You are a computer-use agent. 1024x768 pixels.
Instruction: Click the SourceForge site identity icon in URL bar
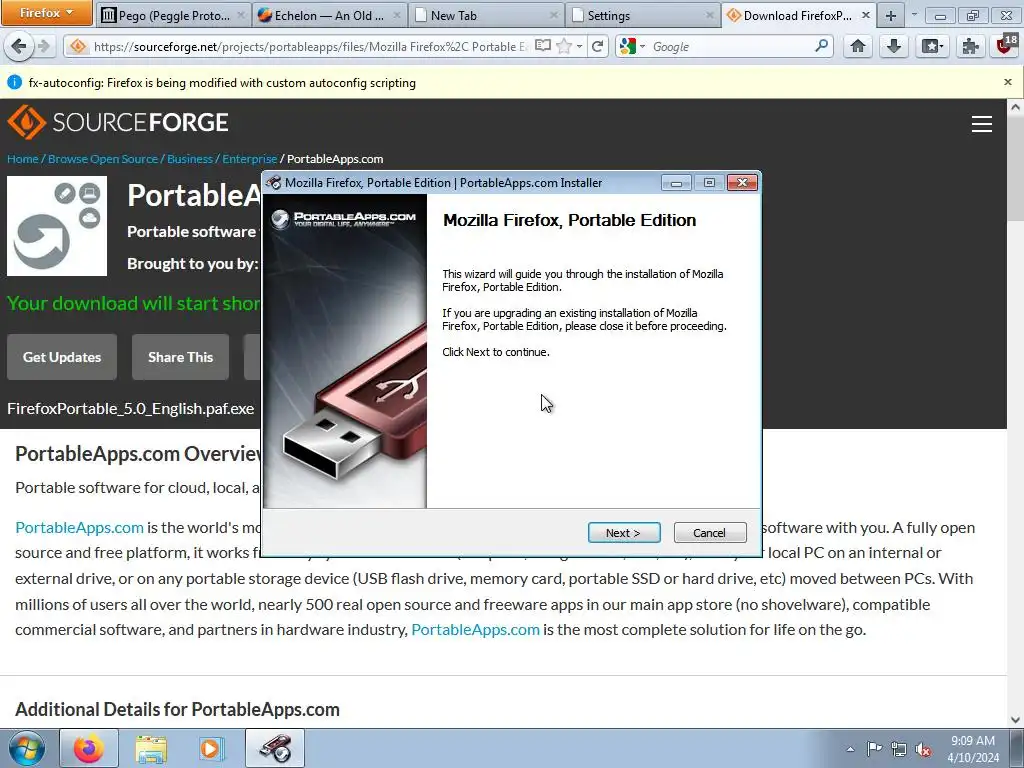click(78, 46)
